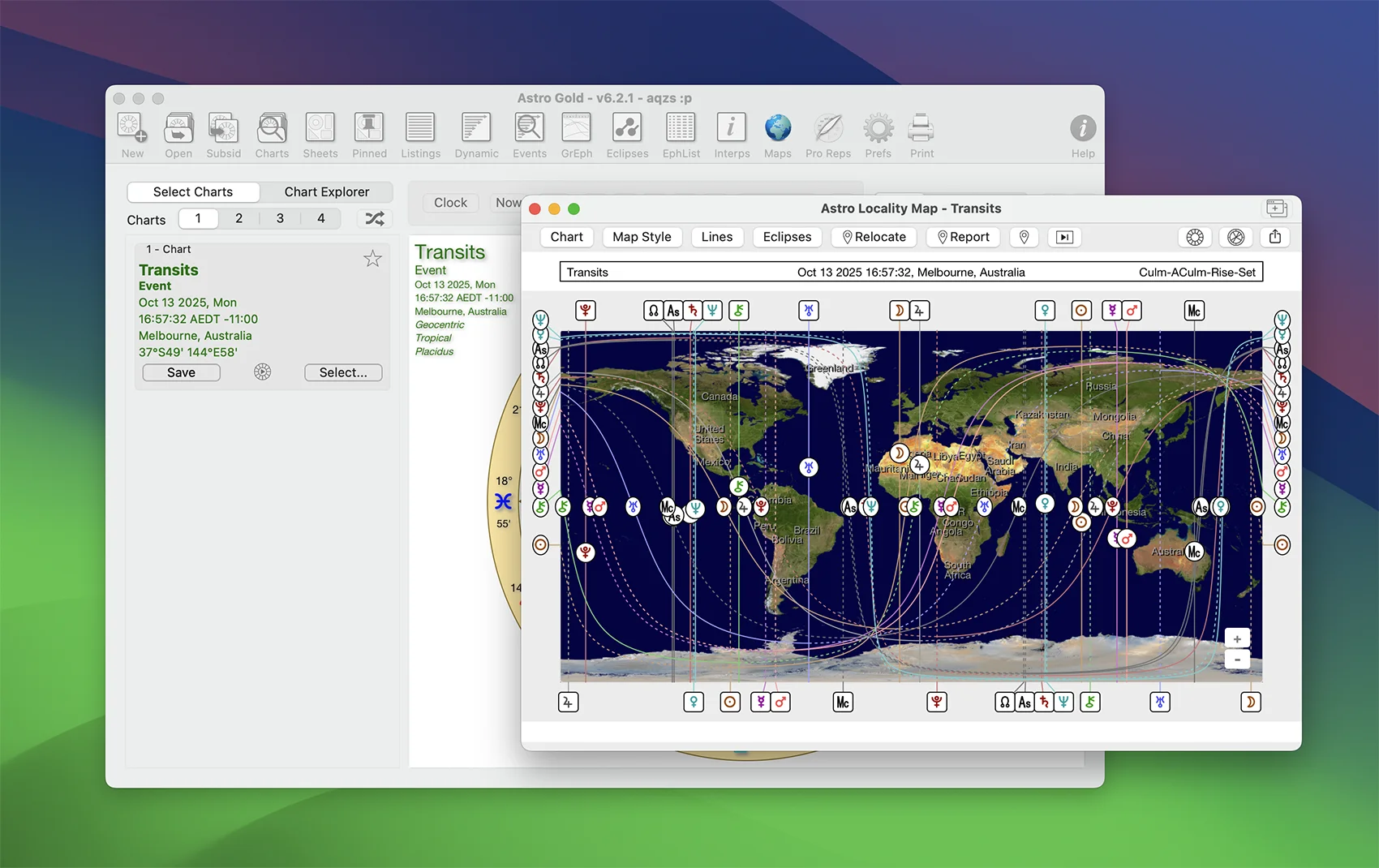Select Charts segment 3
Image resolution: width=1379 pixels, height=868 pixels.
[280, 218]
